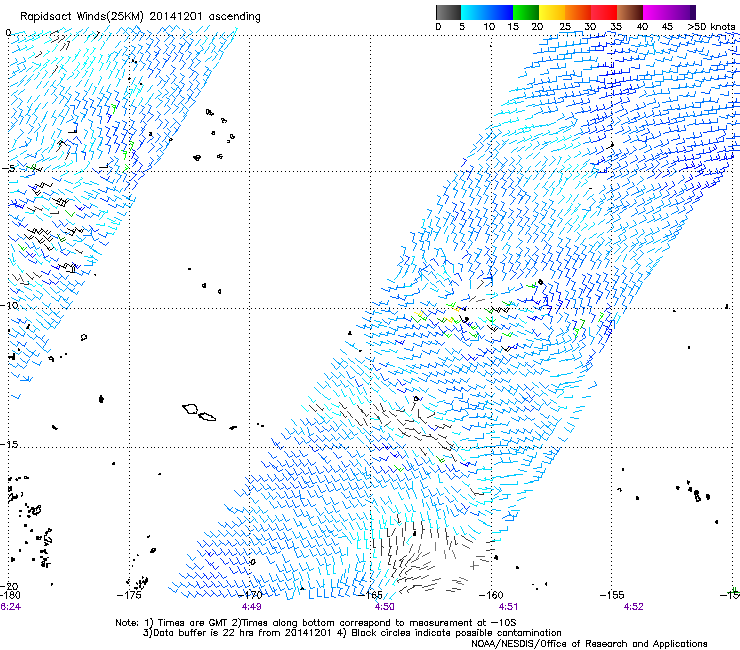Viewport: 740px width, 650px height.
Task: Click the cyan-to-blue 5-15 knots legend gradient
Action: coord(487,12)
